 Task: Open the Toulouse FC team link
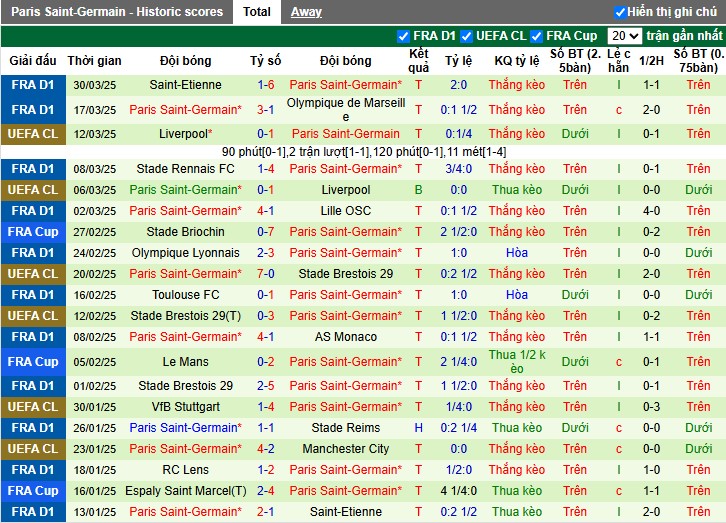coord(185,295)
